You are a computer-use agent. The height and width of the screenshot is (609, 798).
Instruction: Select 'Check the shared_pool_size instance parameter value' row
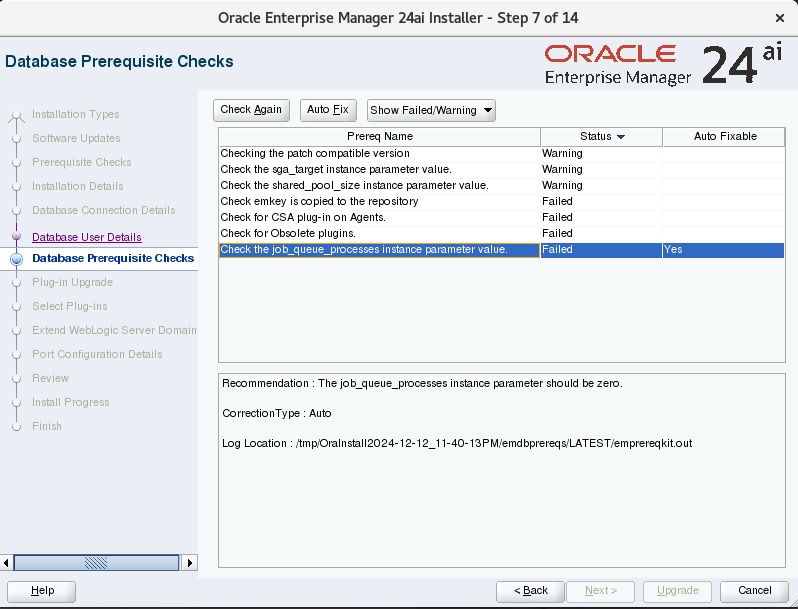click(501, 186)
